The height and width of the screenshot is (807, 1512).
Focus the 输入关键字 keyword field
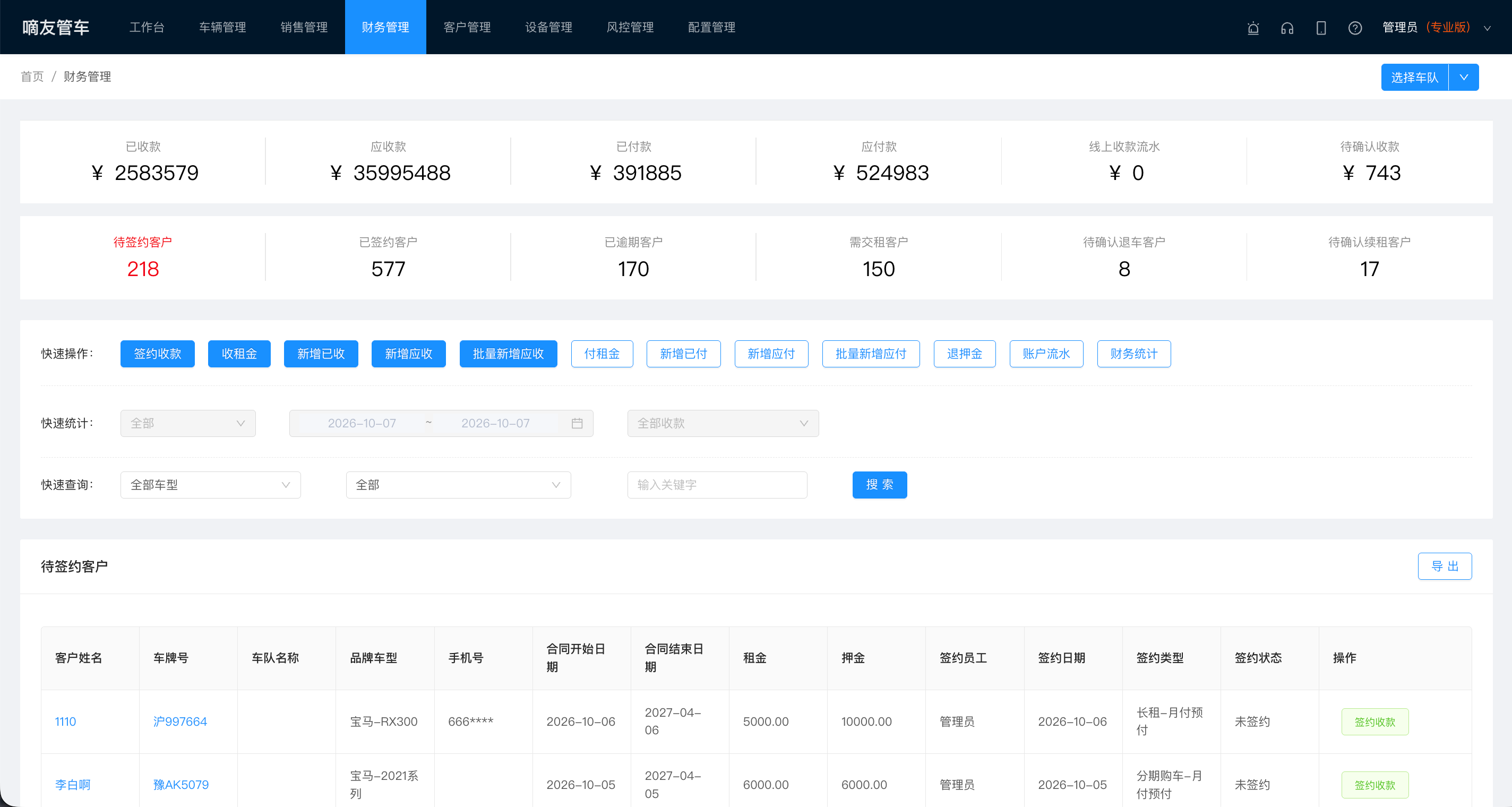(x=717, y=485)
